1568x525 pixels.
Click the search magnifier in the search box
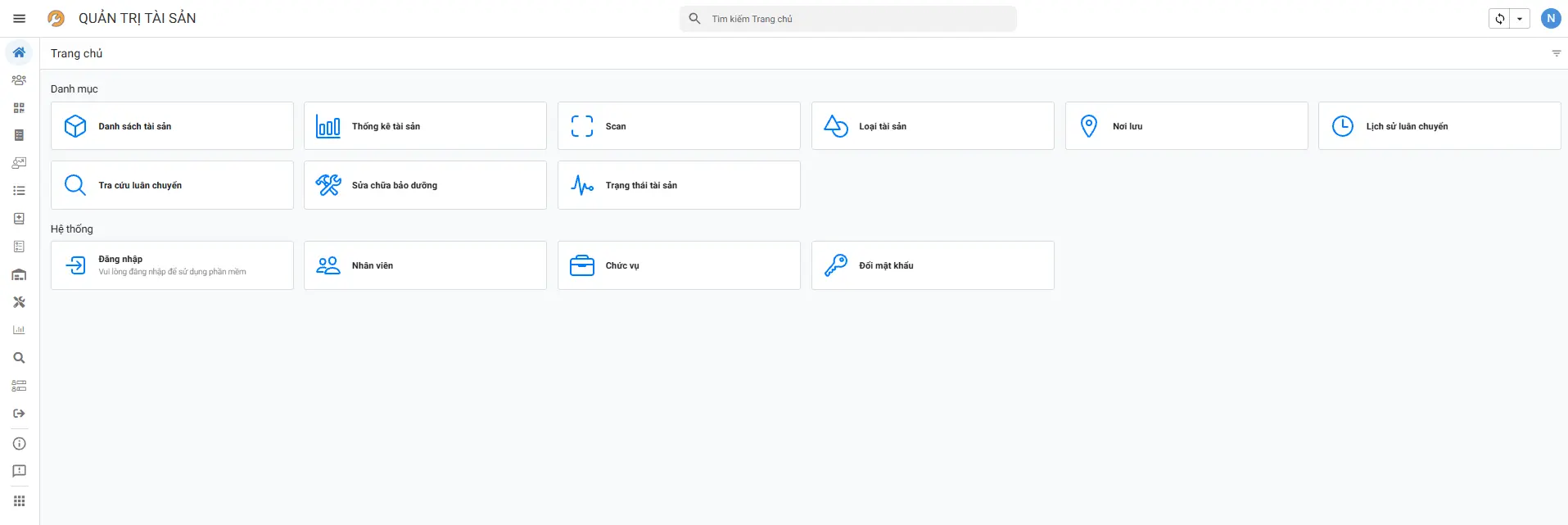(x=694, y=18)
